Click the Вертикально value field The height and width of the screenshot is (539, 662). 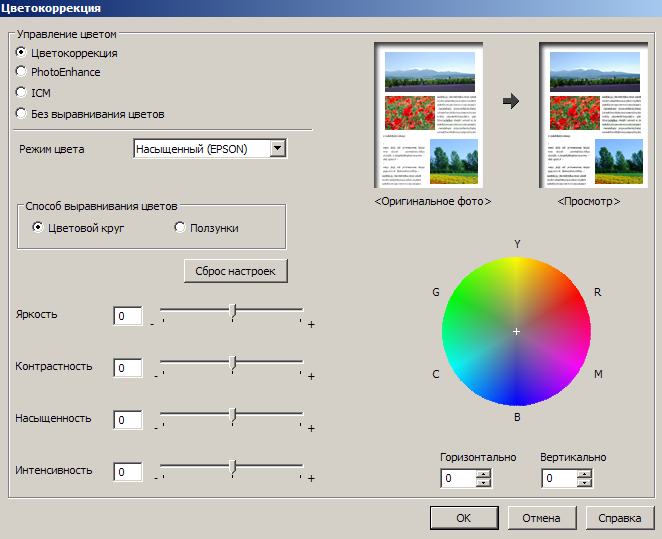coord(559,478)
